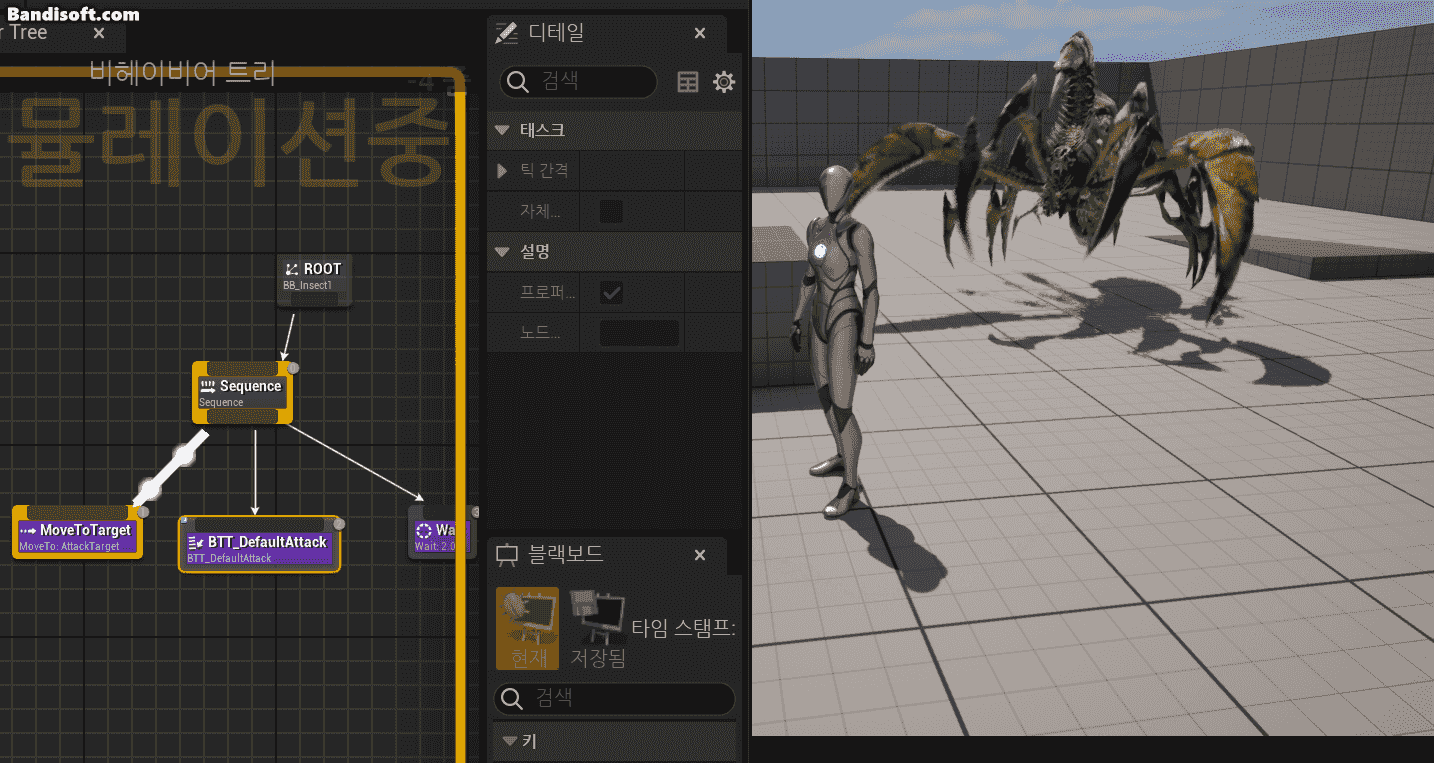Switch blackboard to 저장됨 values
This screenshot has width=1434, height=763.
(x=598, y=628)
